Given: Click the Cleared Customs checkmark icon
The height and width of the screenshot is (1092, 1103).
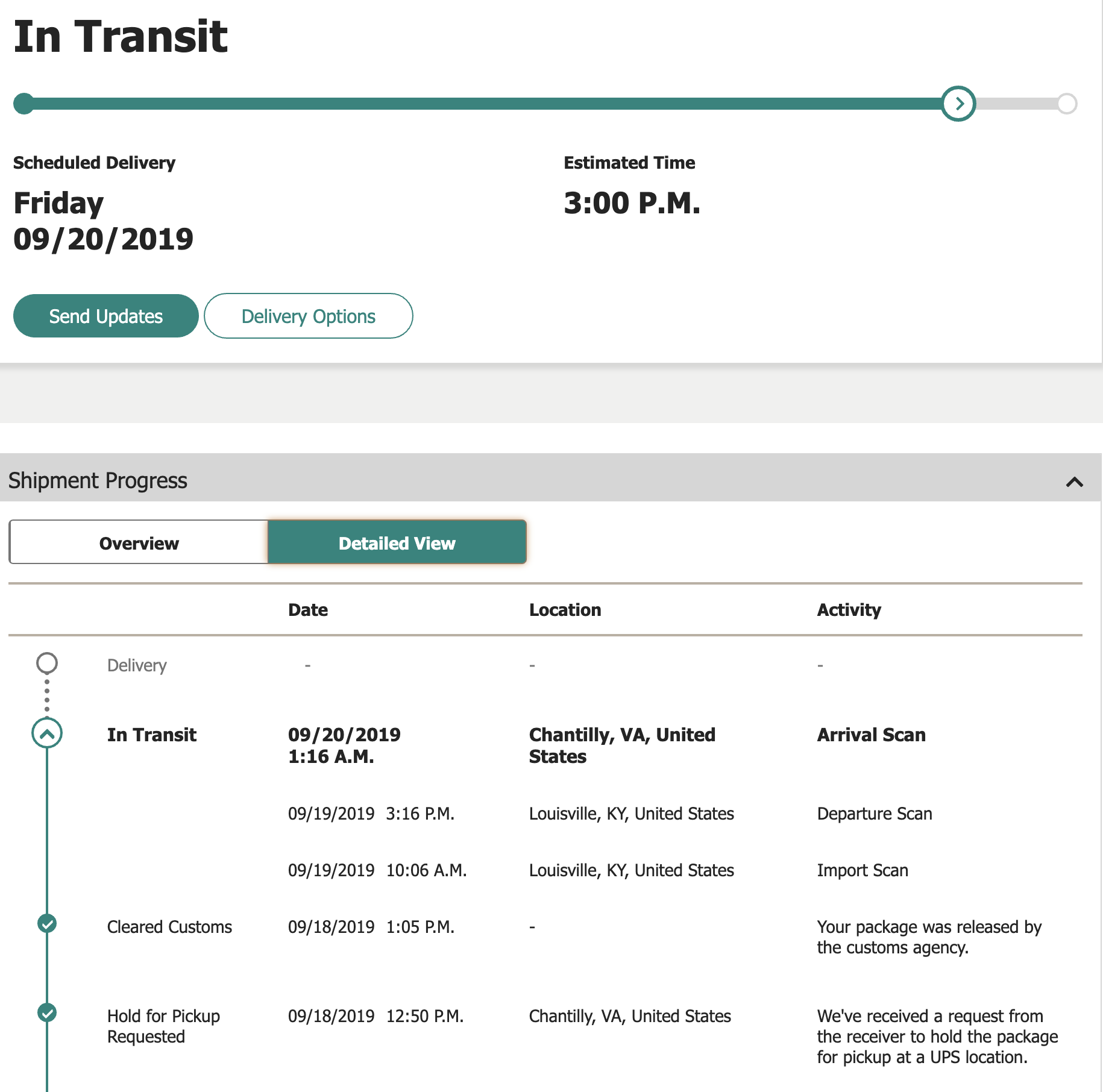Looking at the screenshot, I should coord(47,923).
